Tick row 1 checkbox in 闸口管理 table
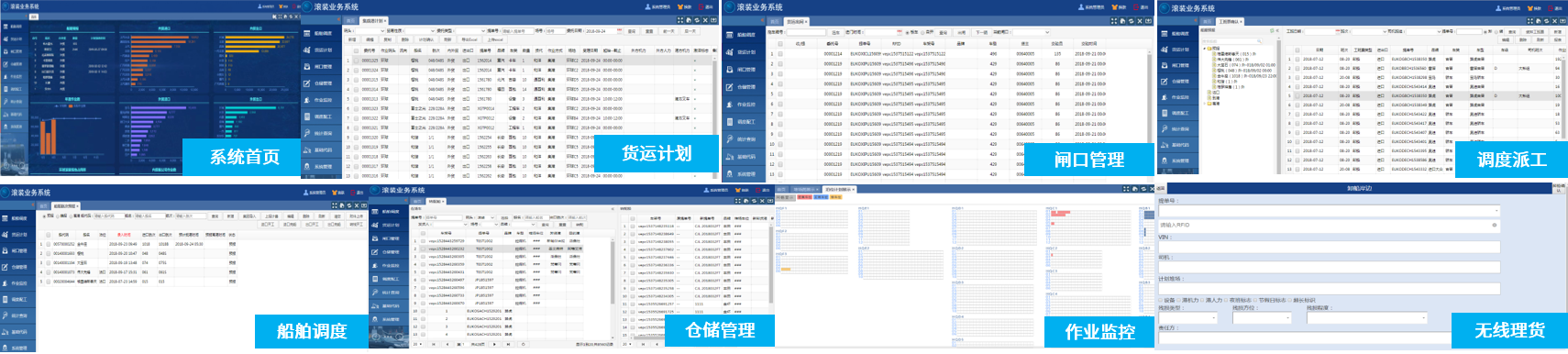This screenshot has width=1568, height=354. click(x=780, y=54)
